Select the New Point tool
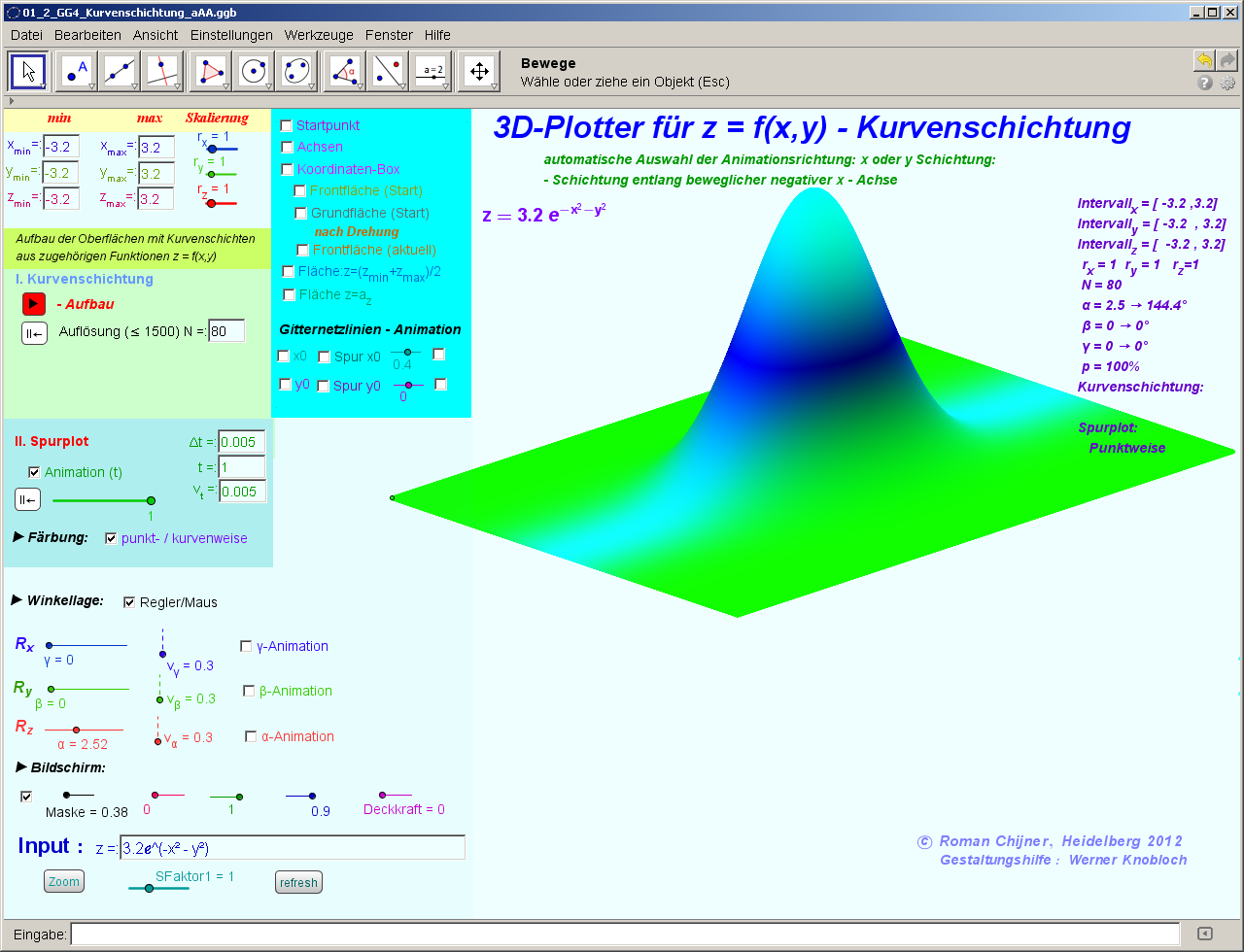1244x952 pixels. coord(75,71)
